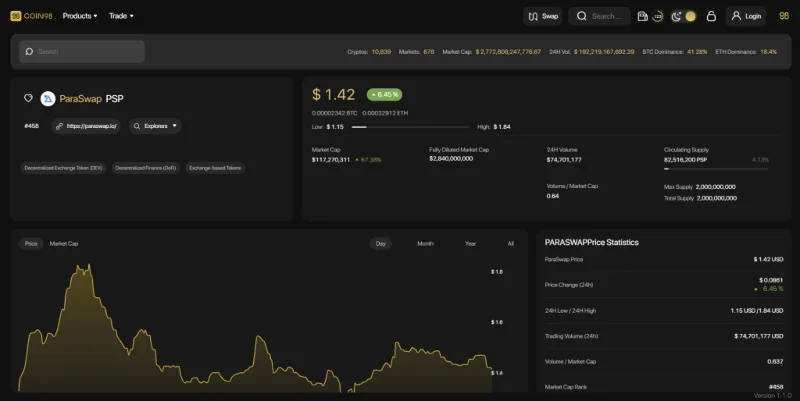Toggle the dark/light theme switch
This screenshot has width=800, height=401.
coord(683,16)
